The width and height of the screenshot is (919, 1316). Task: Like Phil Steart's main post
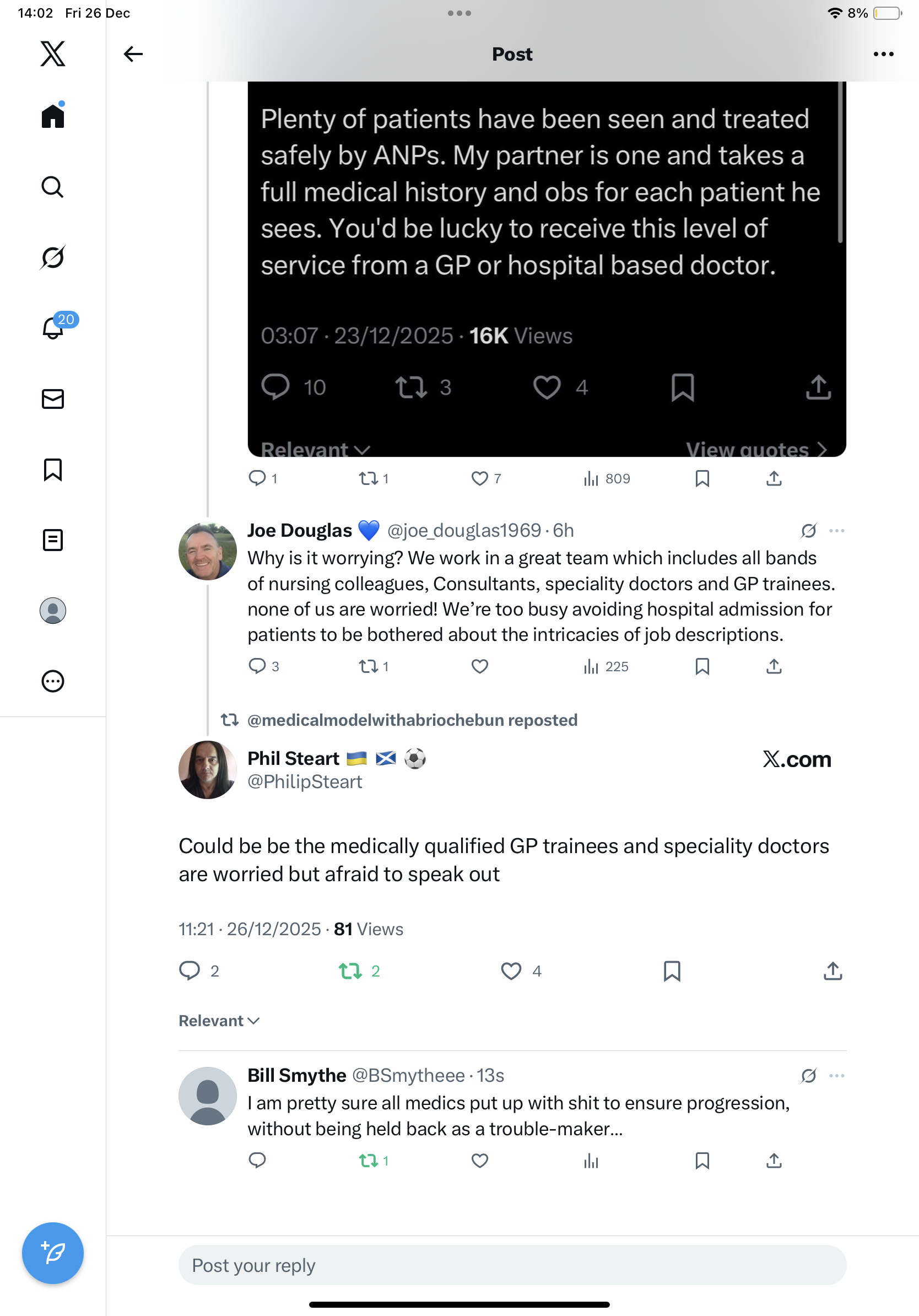pos(511,971)
